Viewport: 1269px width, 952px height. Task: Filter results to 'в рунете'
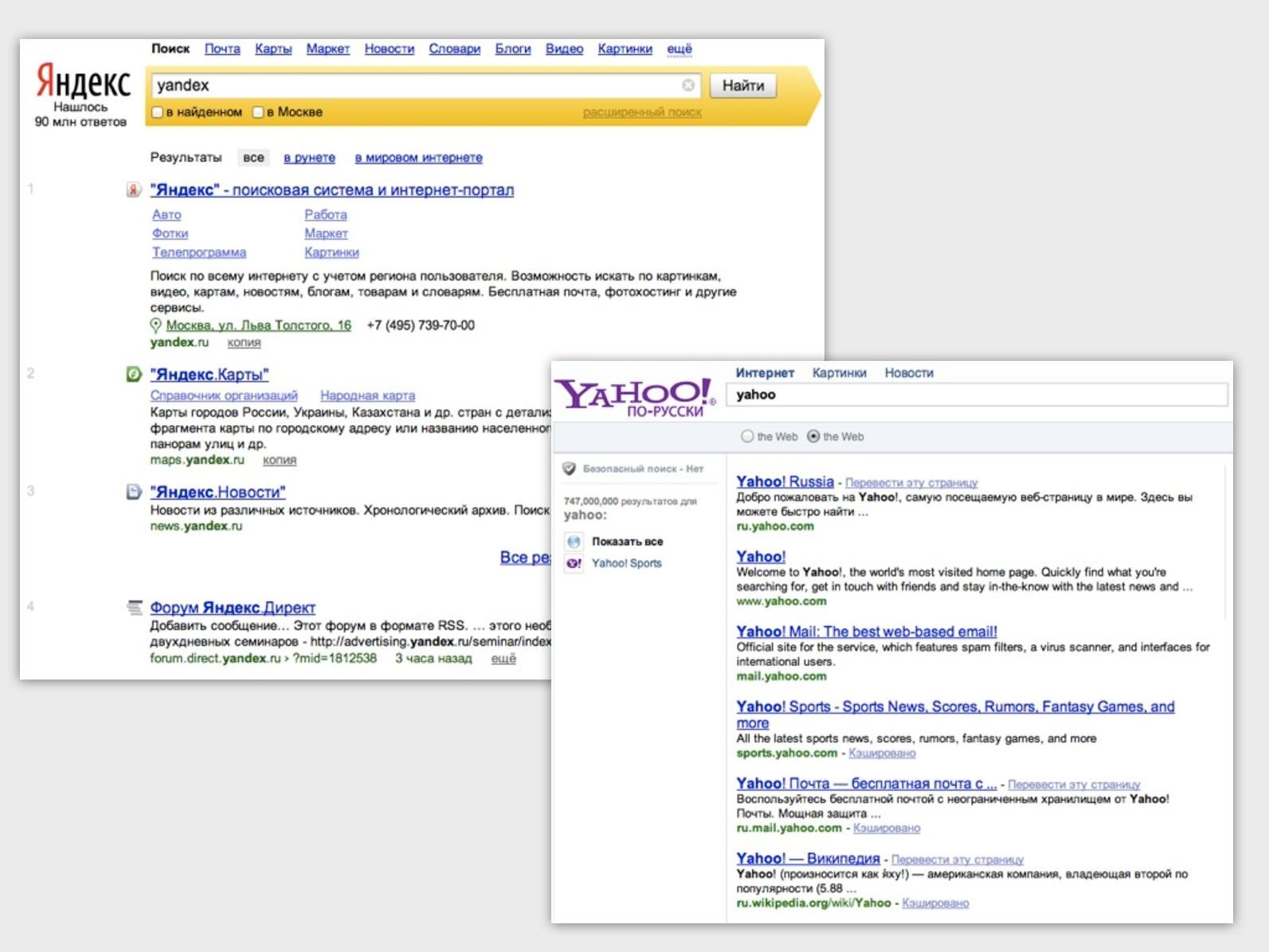coord(310,158)
